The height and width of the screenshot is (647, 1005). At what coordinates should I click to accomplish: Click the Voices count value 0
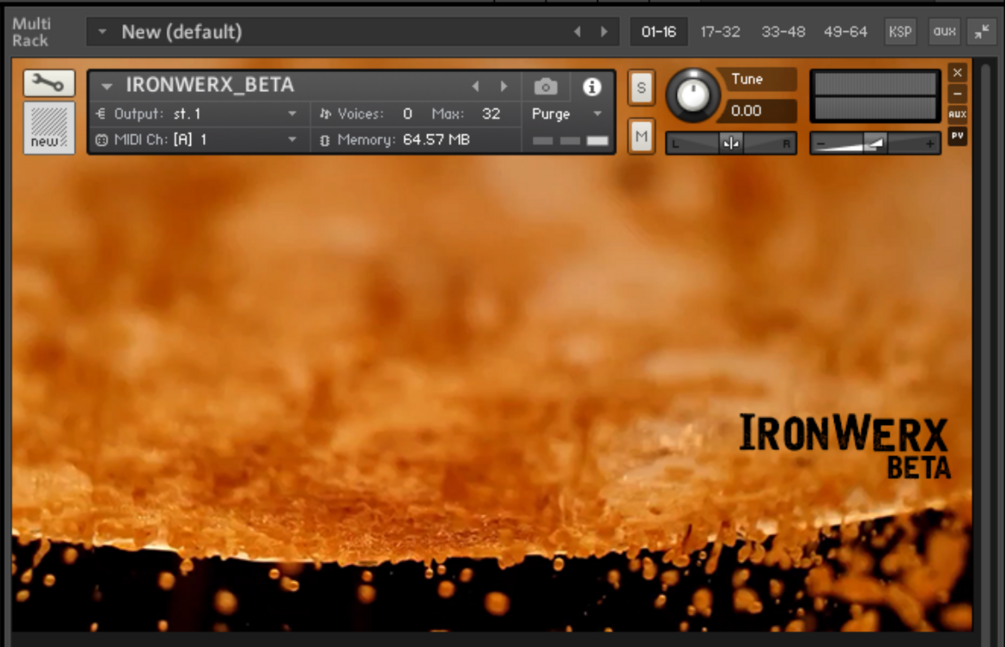coord(407,114)
